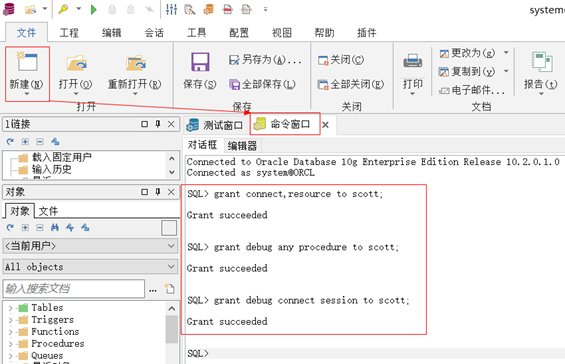Expand the Queues folder node

click(x=10, y=356)
